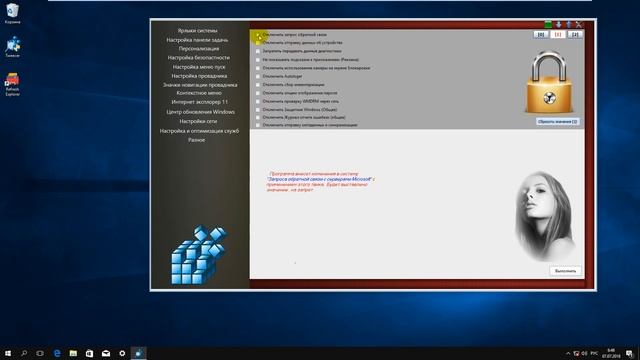Screen dimensions: 640x360
Task: Select the Tweaker desktop shortcut
Action: (12, 47)
